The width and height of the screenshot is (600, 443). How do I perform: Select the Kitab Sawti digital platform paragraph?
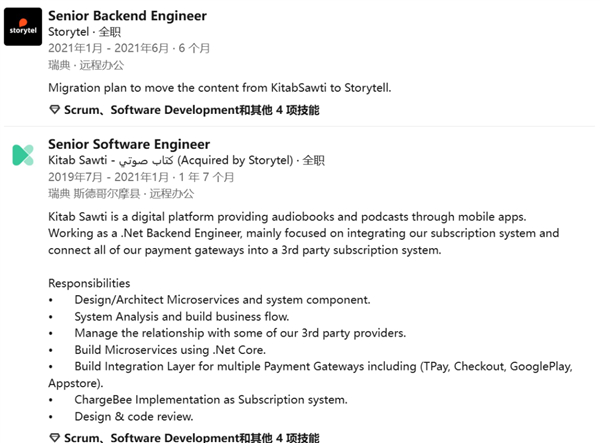click(x=303, y=233)
